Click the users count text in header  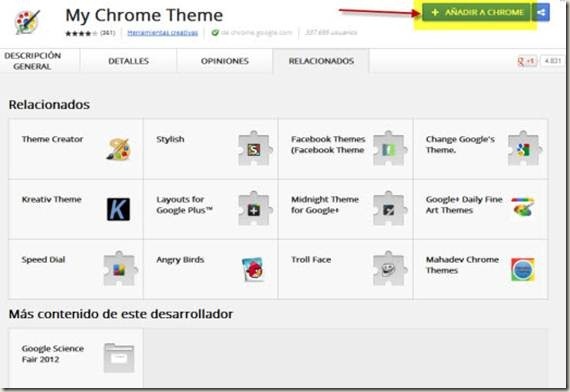(331, 32)
